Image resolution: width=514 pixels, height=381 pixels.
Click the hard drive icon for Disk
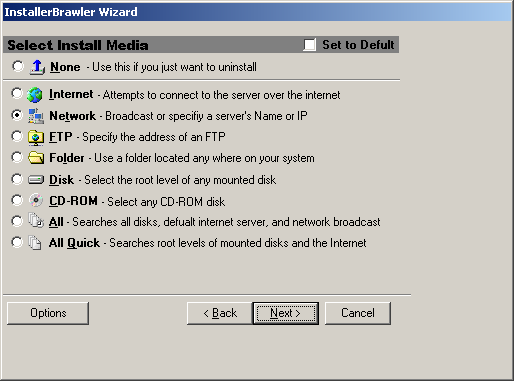click(x=36, y=180)
